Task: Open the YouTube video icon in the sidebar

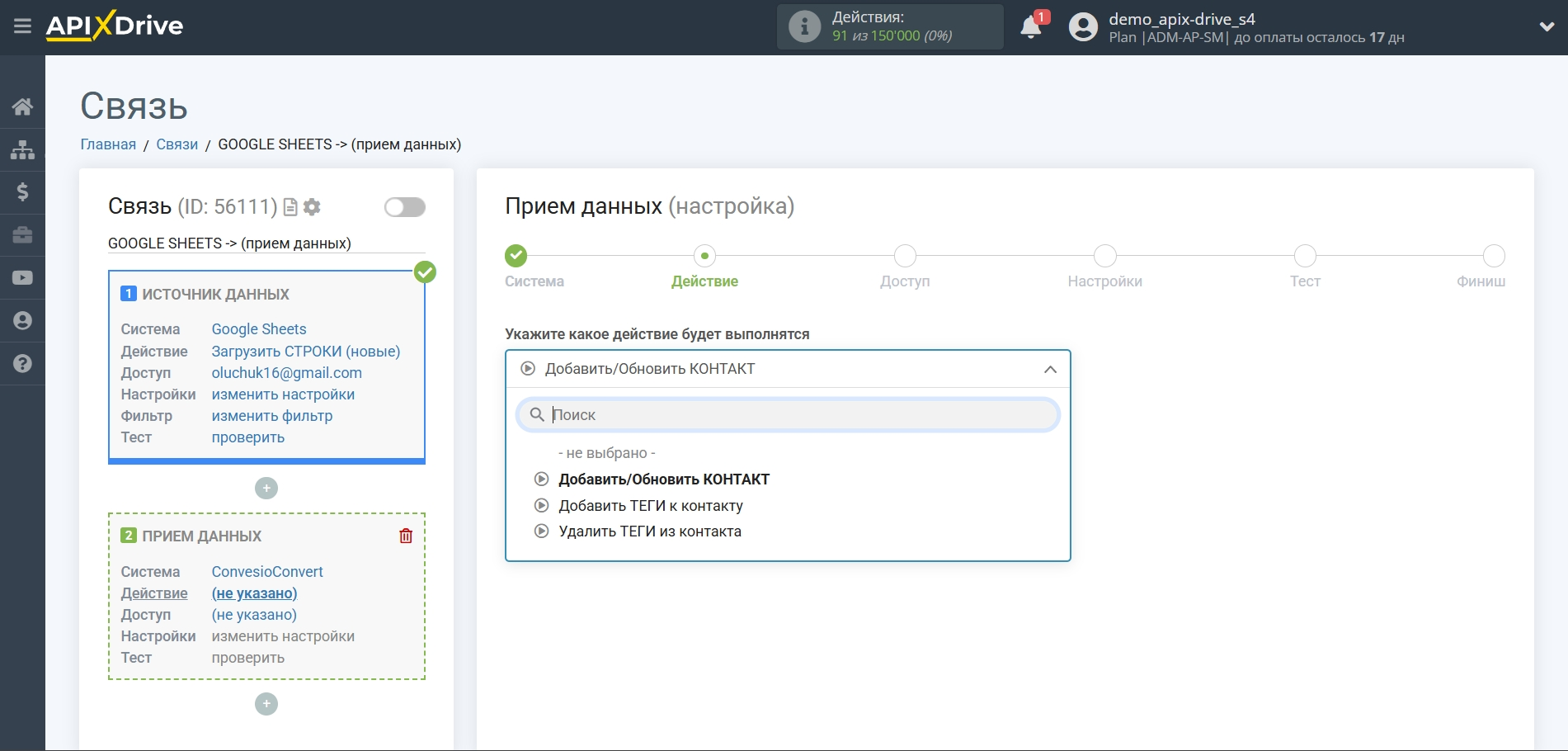Action: tap(22, 278)
